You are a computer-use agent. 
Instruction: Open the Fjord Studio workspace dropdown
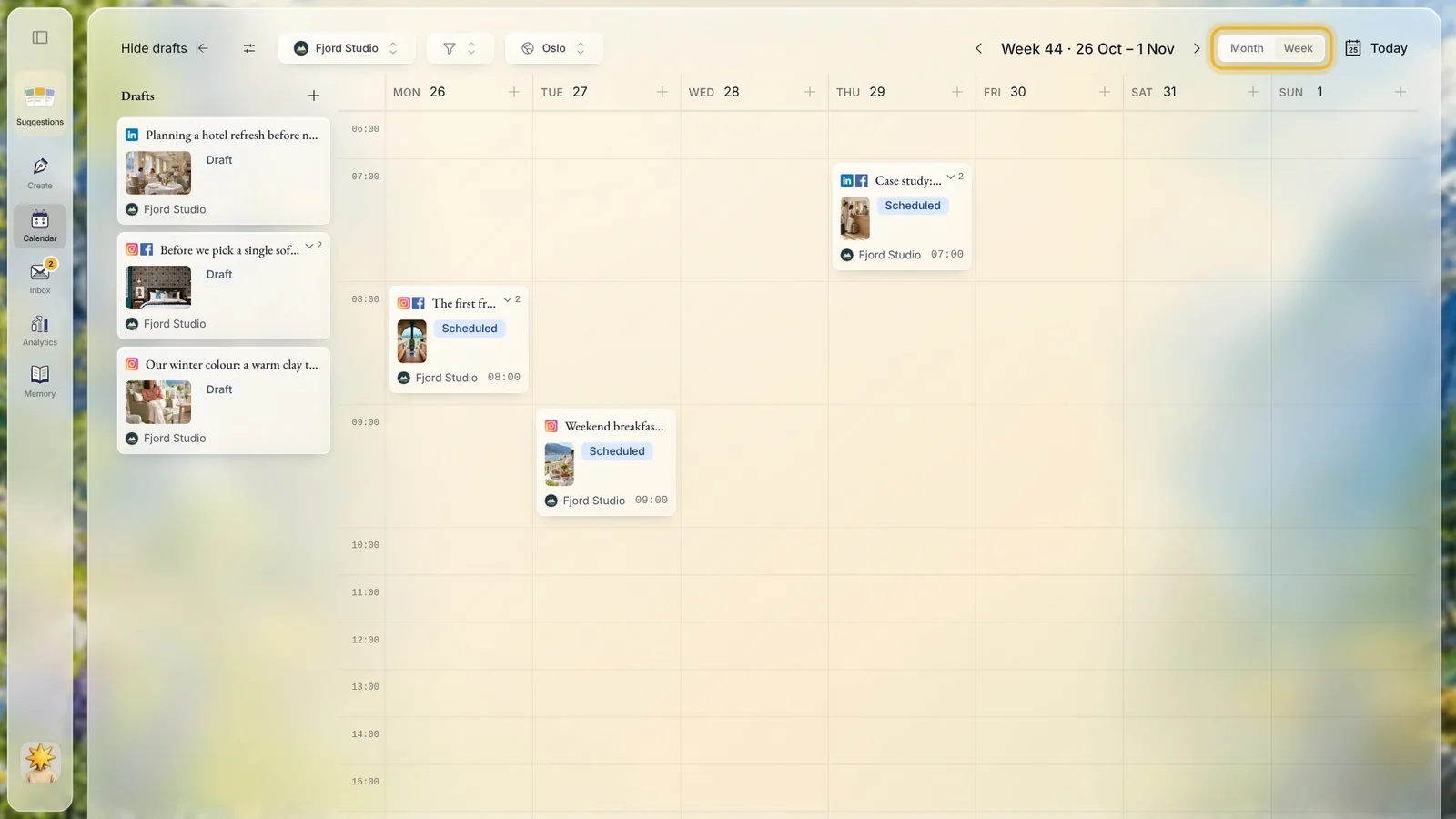pyautogui.click(x=347, y=48)
